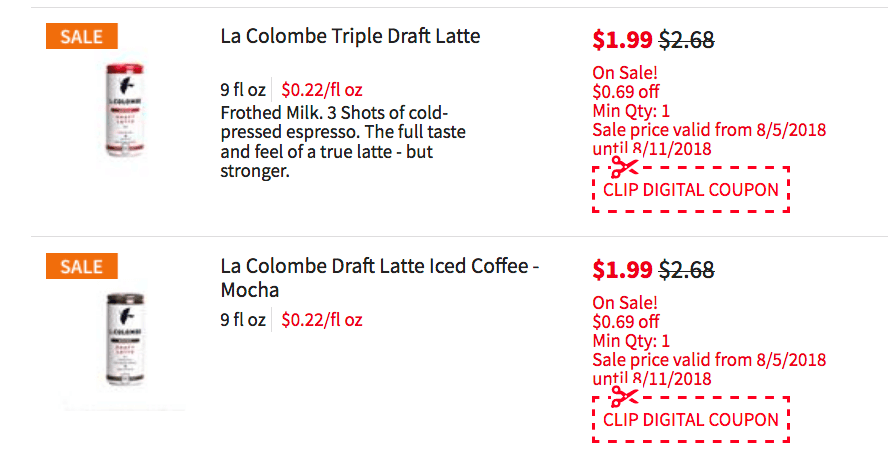
Task: Click $0.22/fl oz unit price for Mocha
Action: (x=322, y=319)
